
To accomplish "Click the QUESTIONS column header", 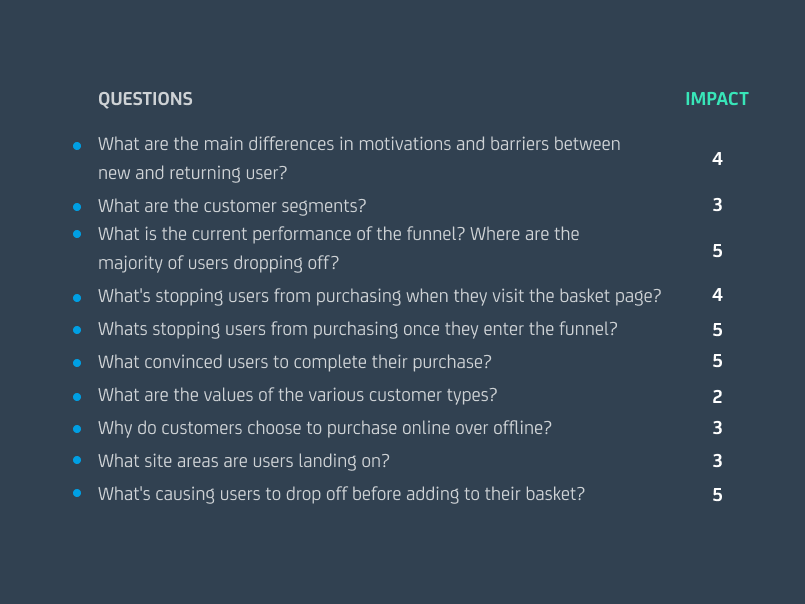I will [x=145, y=99].
